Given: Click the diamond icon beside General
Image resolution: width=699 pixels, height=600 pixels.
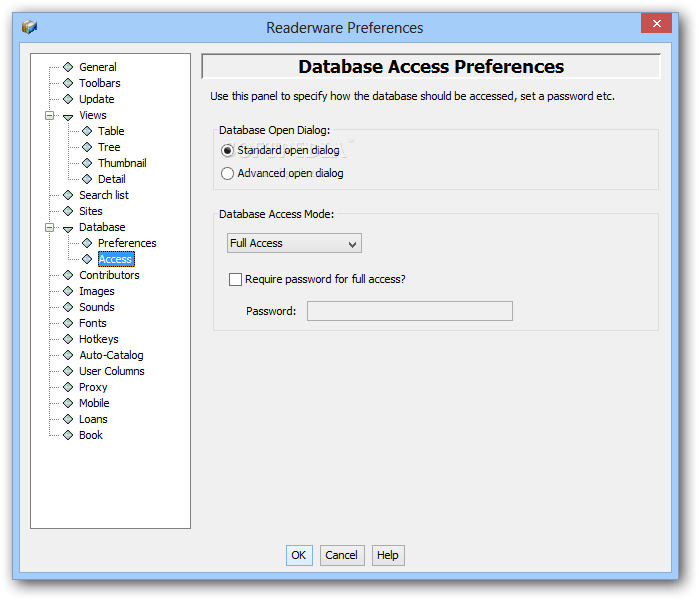Looking at the screenshot, I should pyautogui.click(x=68, y=67).
